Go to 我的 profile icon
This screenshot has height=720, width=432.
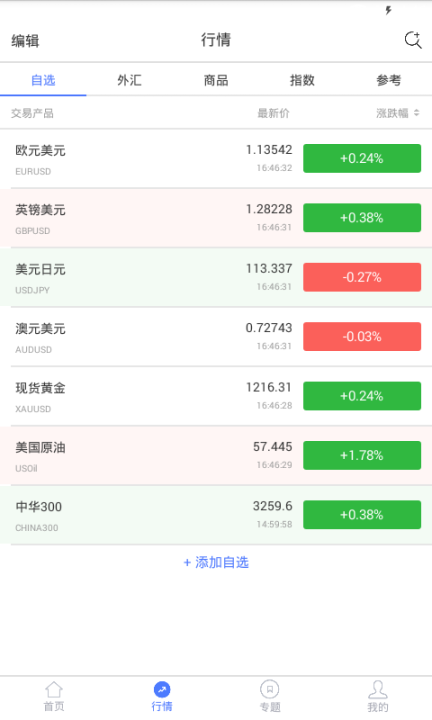tap(378, 689)
